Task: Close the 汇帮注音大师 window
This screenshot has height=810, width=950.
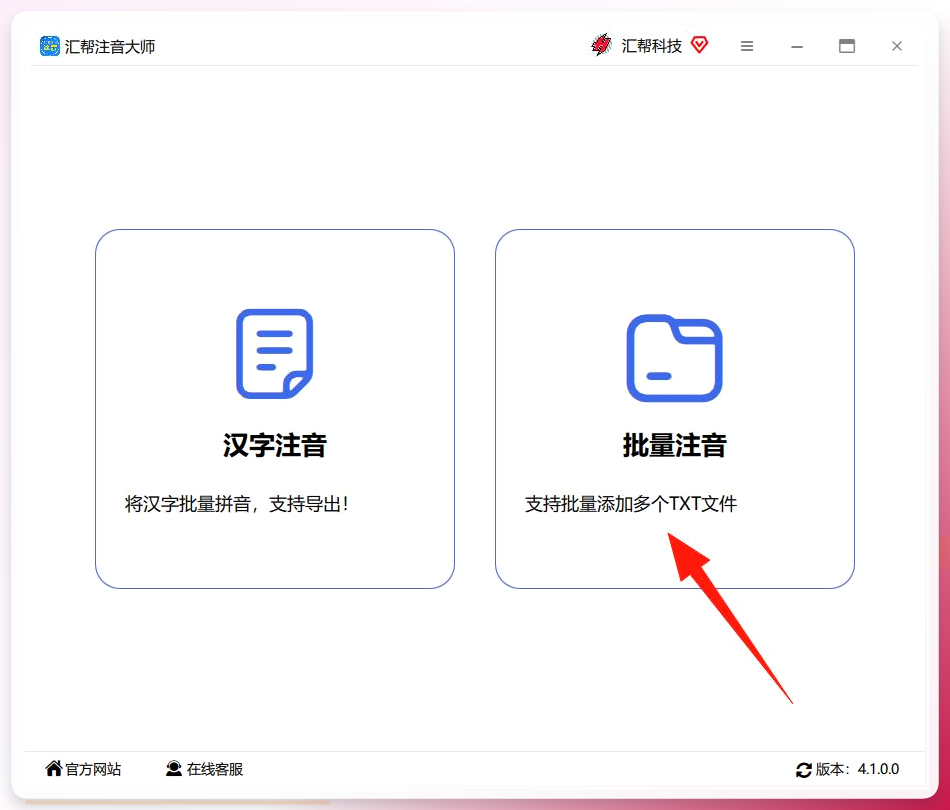Action: click(x=897, y=46)
